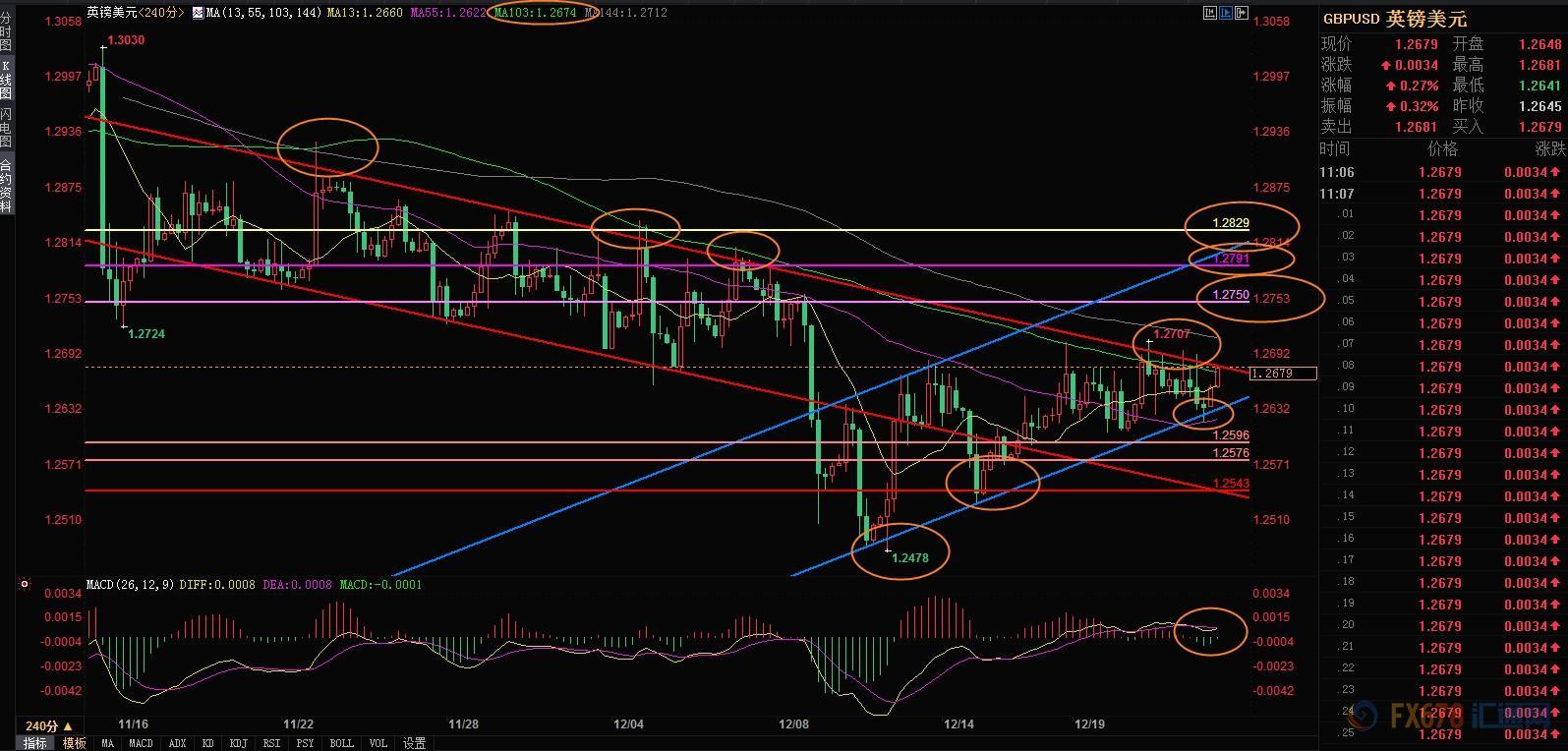Viewport: 1568px width, 751px height.
Task: Click the 11/22 date on time axis
Action: click(298, 724)
